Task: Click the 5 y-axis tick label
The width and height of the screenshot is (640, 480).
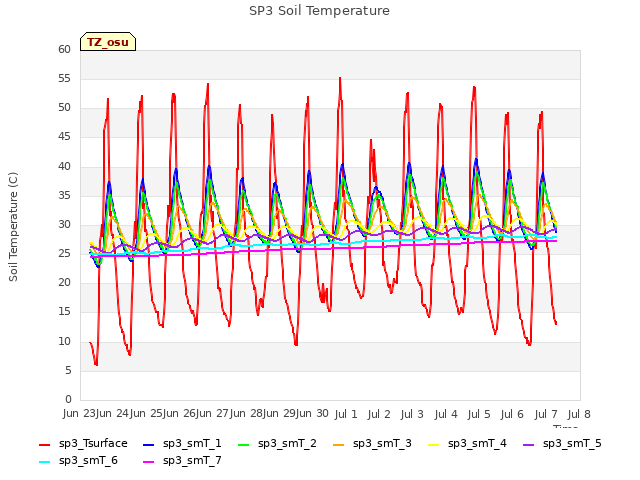Action: (68, 370)
